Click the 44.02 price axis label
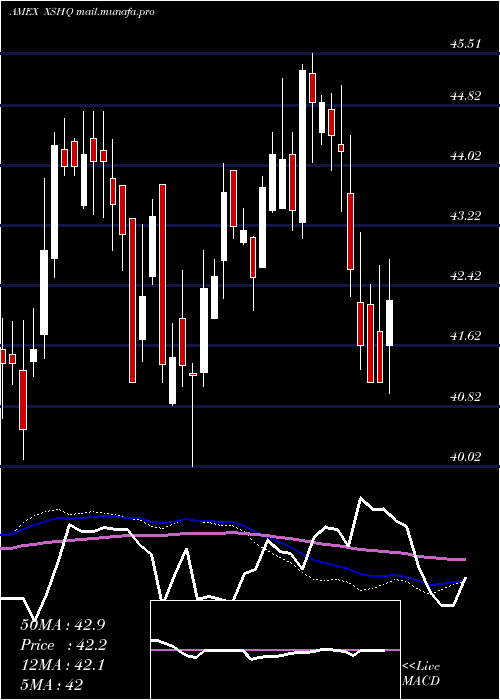 tap(465, 156)
